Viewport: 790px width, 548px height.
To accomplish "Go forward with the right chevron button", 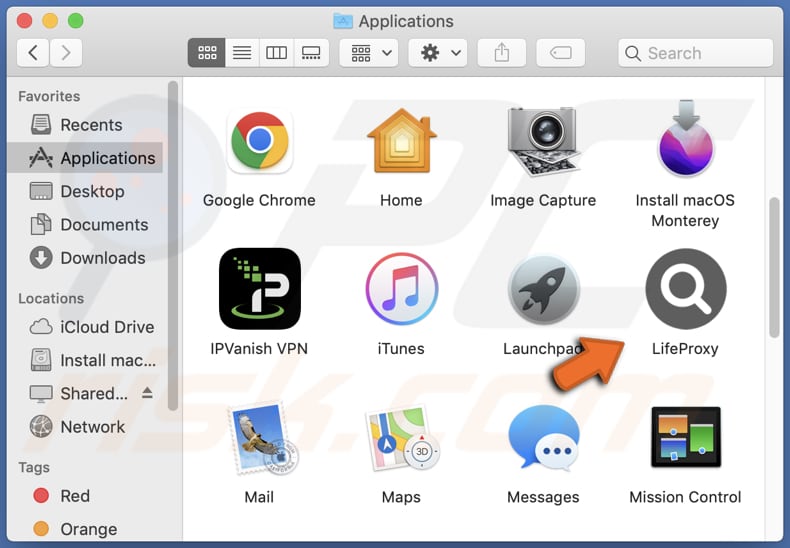I will point(65,52).
